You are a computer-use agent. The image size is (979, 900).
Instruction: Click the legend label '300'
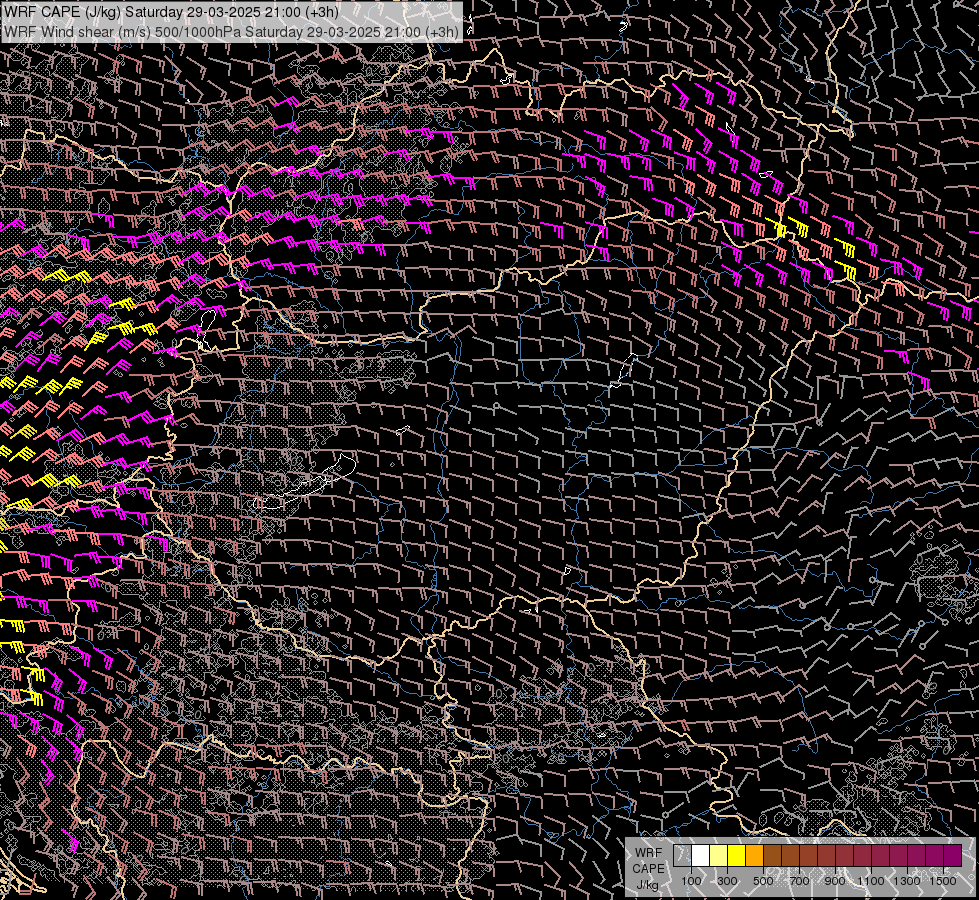point(727,881)
